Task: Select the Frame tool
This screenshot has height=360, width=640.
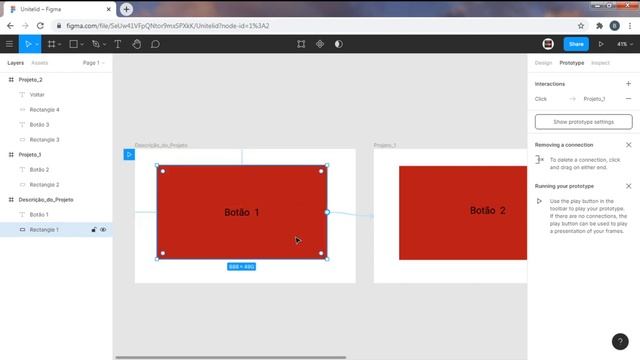Action: [x=51, y=44]
